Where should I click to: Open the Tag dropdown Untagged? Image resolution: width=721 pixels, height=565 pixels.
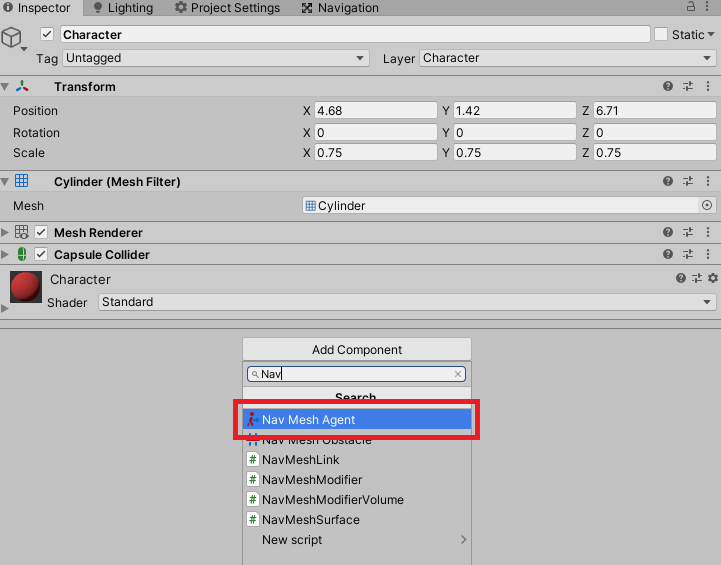pyautogui.click(x=216, y=58)
